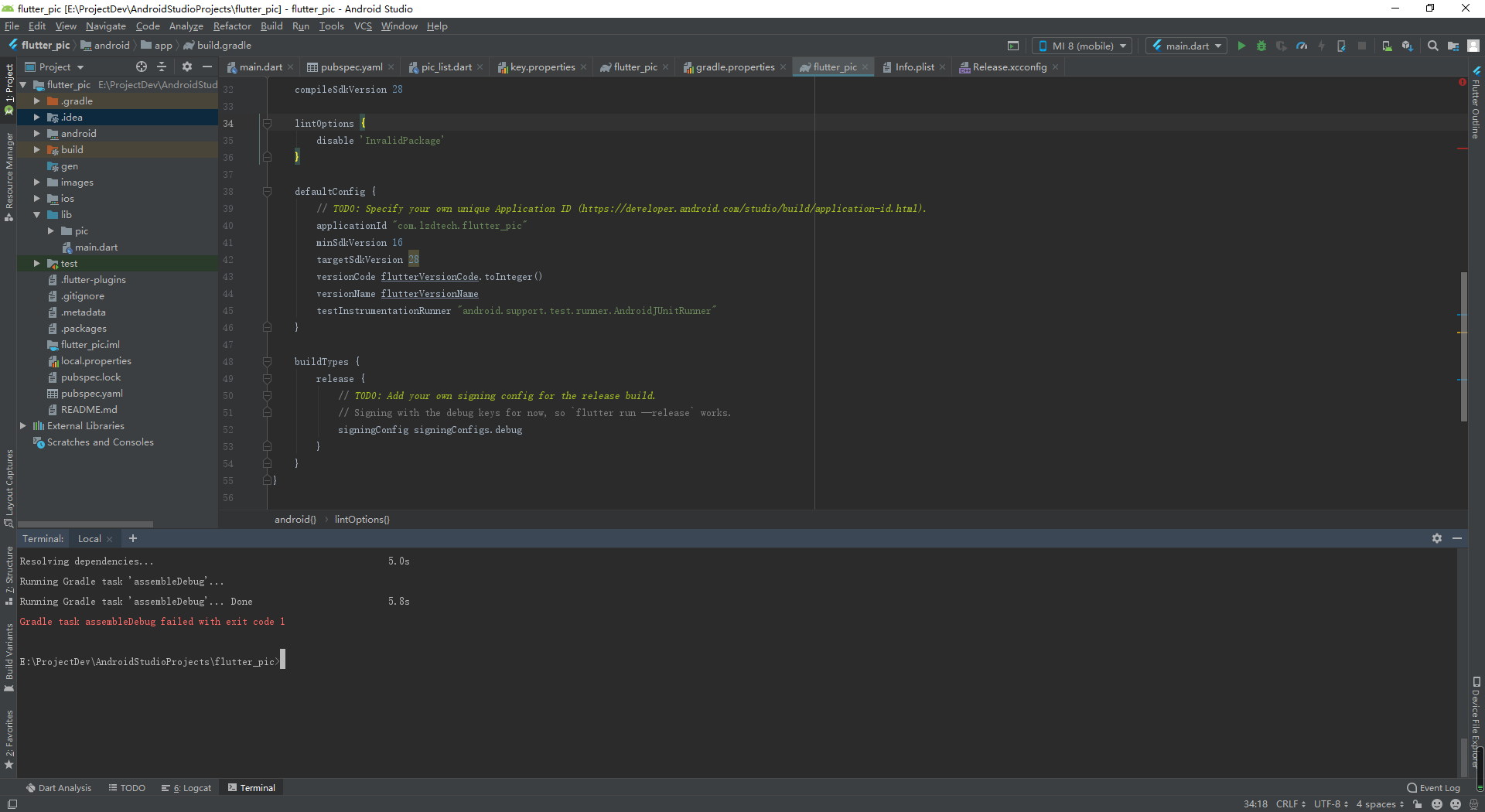Open the Event Log button
1485x812 pixels.
tap(1433, 788)
